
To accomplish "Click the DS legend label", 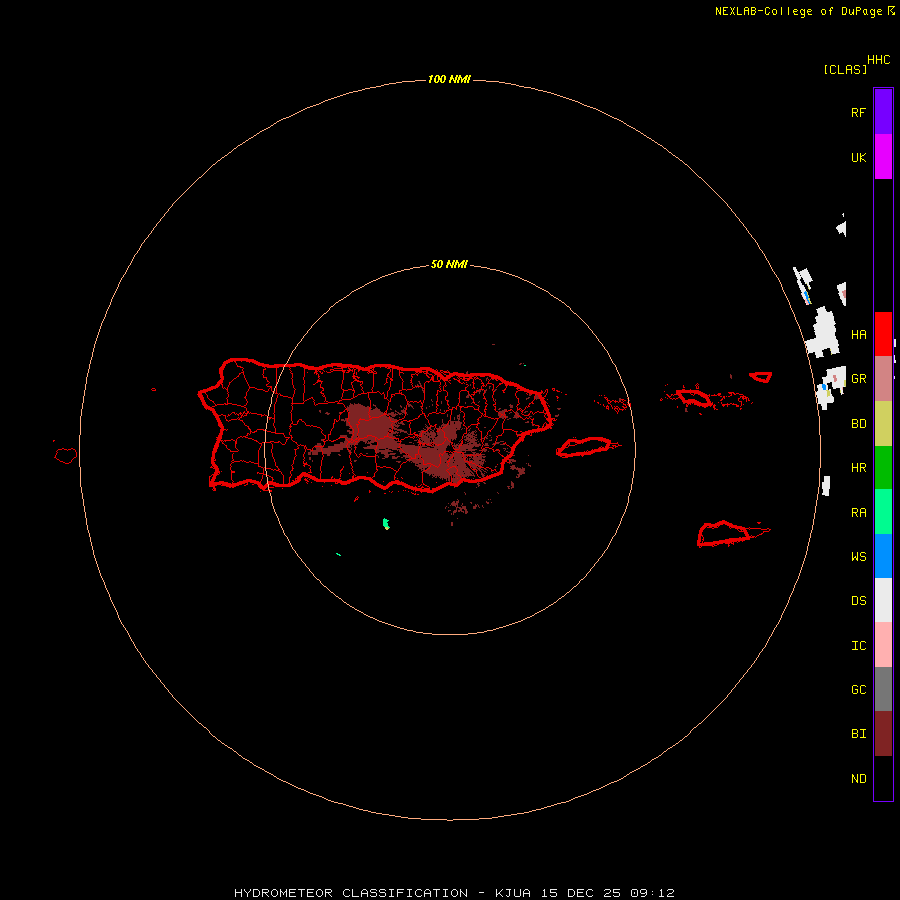I will pyautogui.click(x=858, y=601).
